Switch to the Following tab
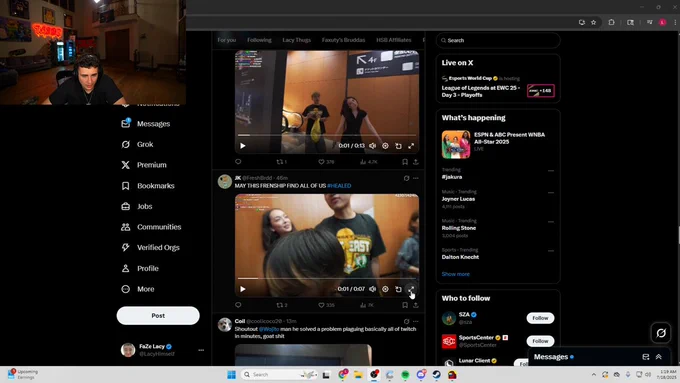This screenshot has height=383, width=680. pos(259,40)
